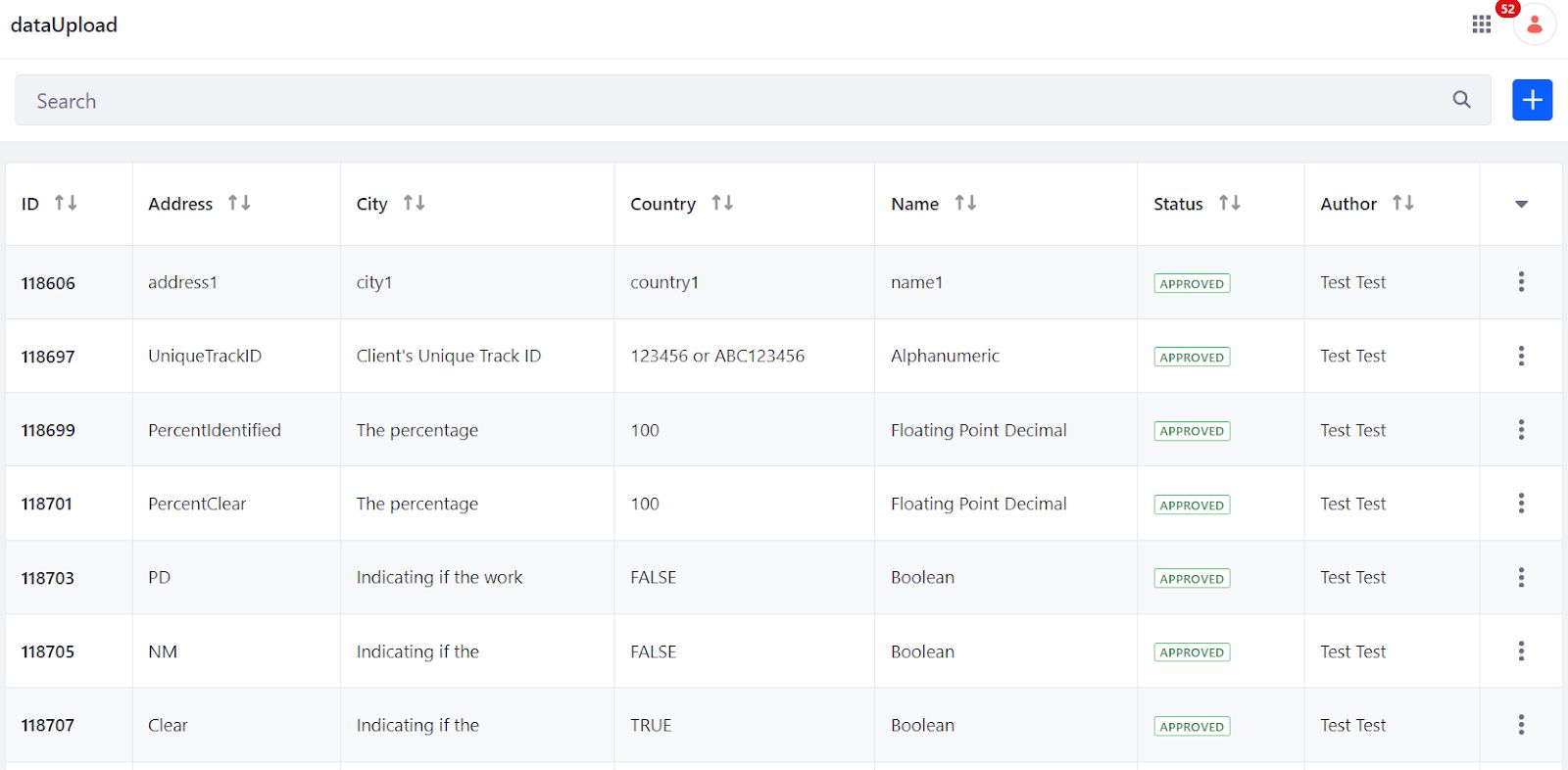Open actions menu for row 118703
This screenshot has height=770, width=1568.
(x=1521, y=577)
